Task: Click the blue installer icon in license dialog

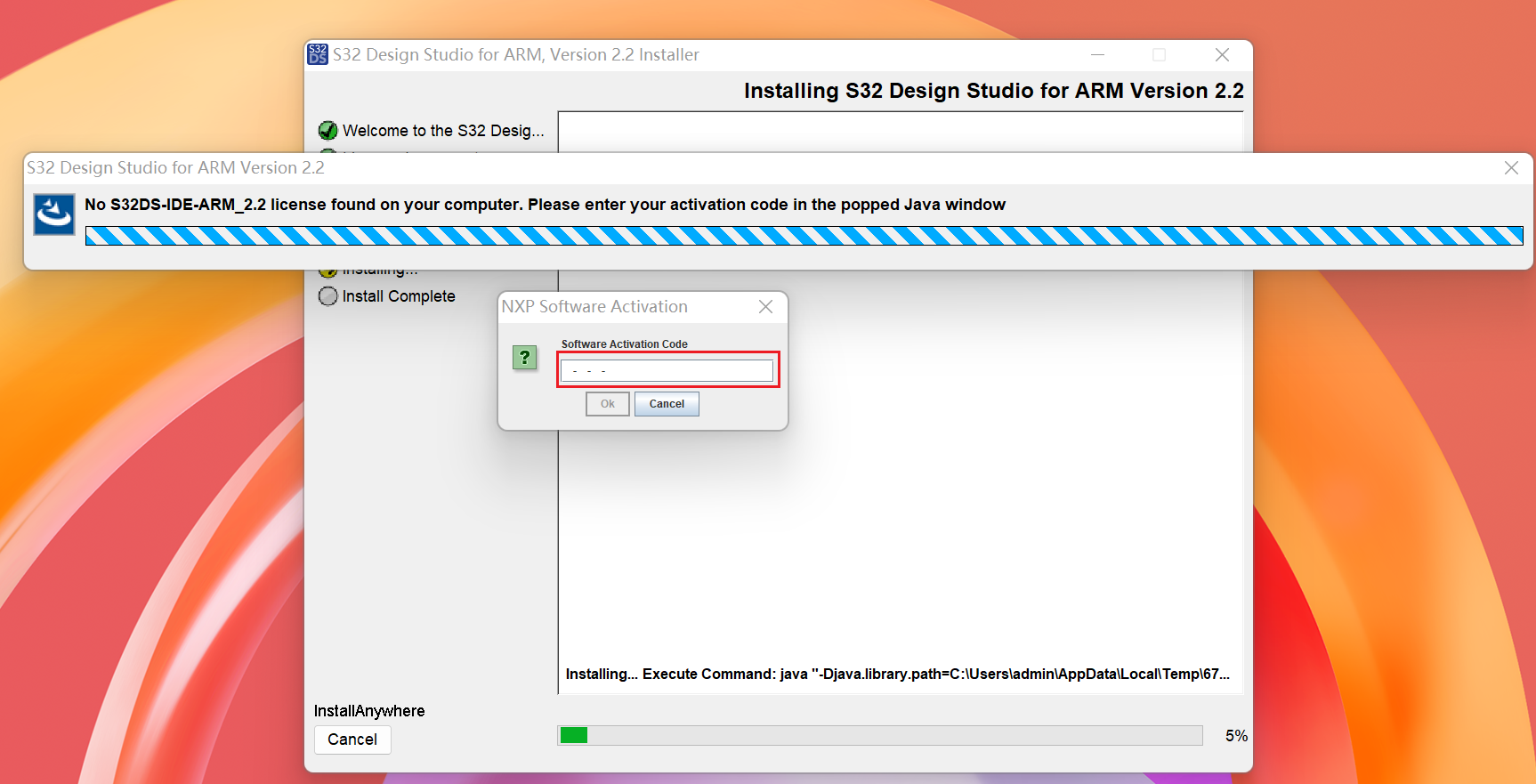Action: tap(54, 214)
